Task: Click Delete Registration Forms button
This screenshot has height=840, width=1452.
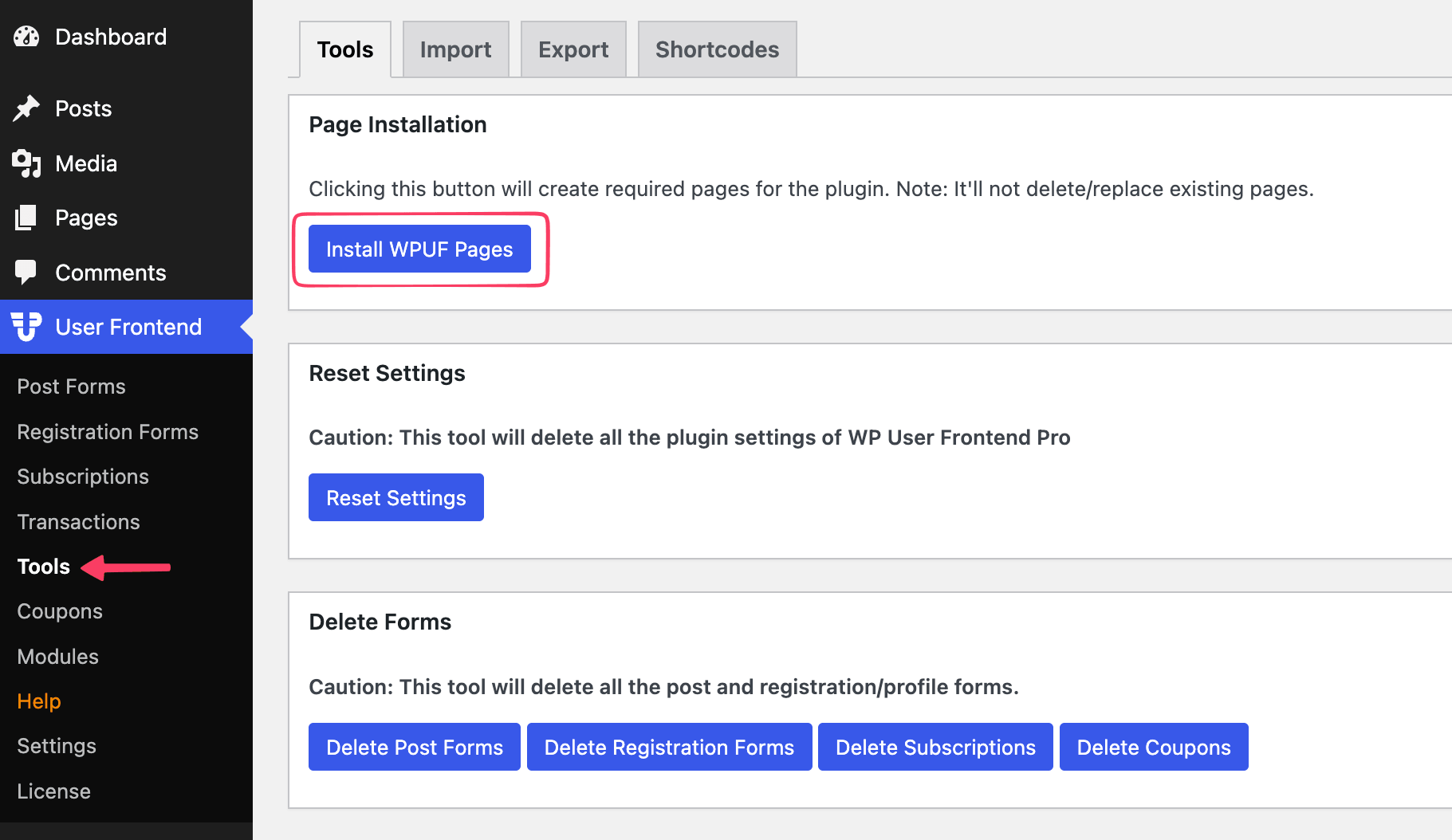Action: pos(670,748)
